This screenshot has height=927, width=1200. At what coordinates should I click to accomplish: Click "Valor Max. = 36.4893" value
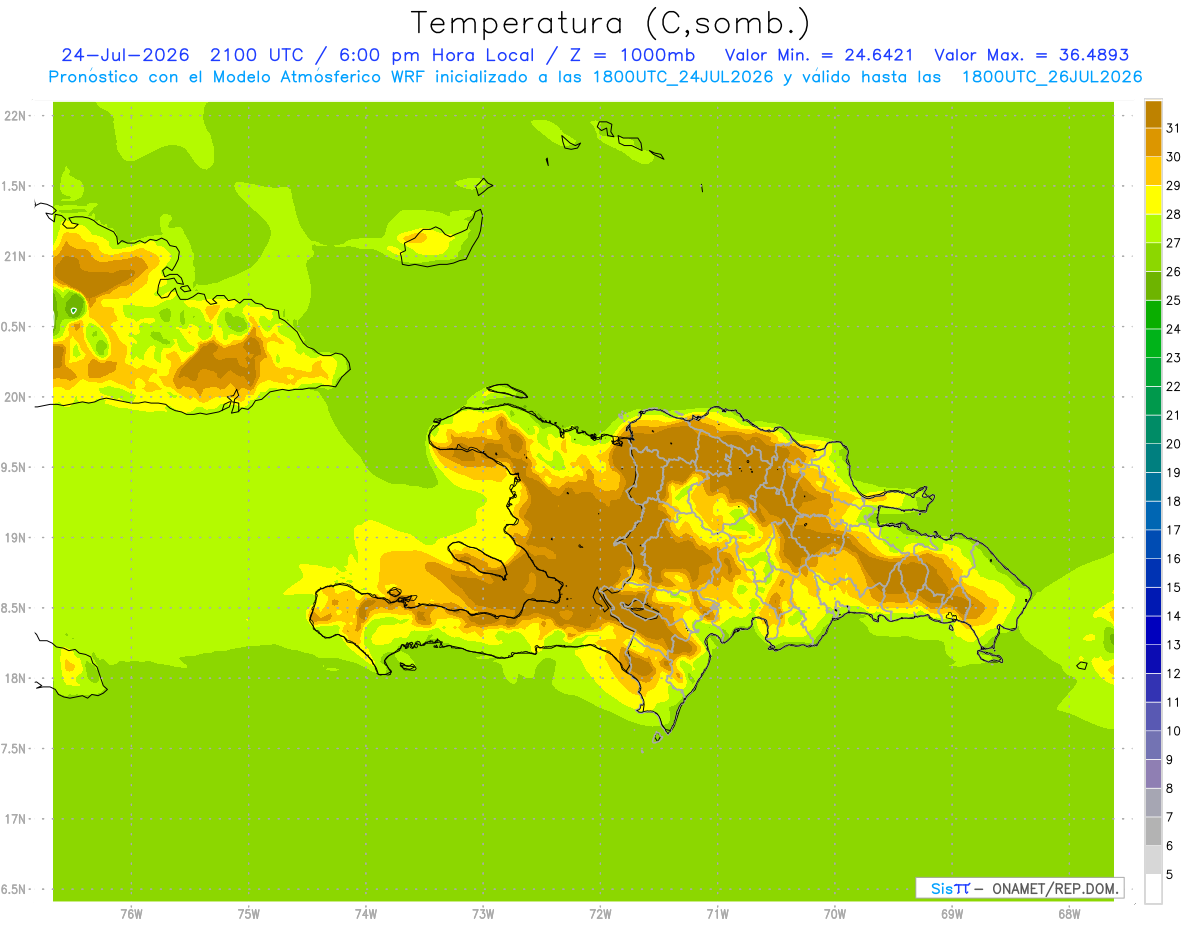click(1032, 55)
